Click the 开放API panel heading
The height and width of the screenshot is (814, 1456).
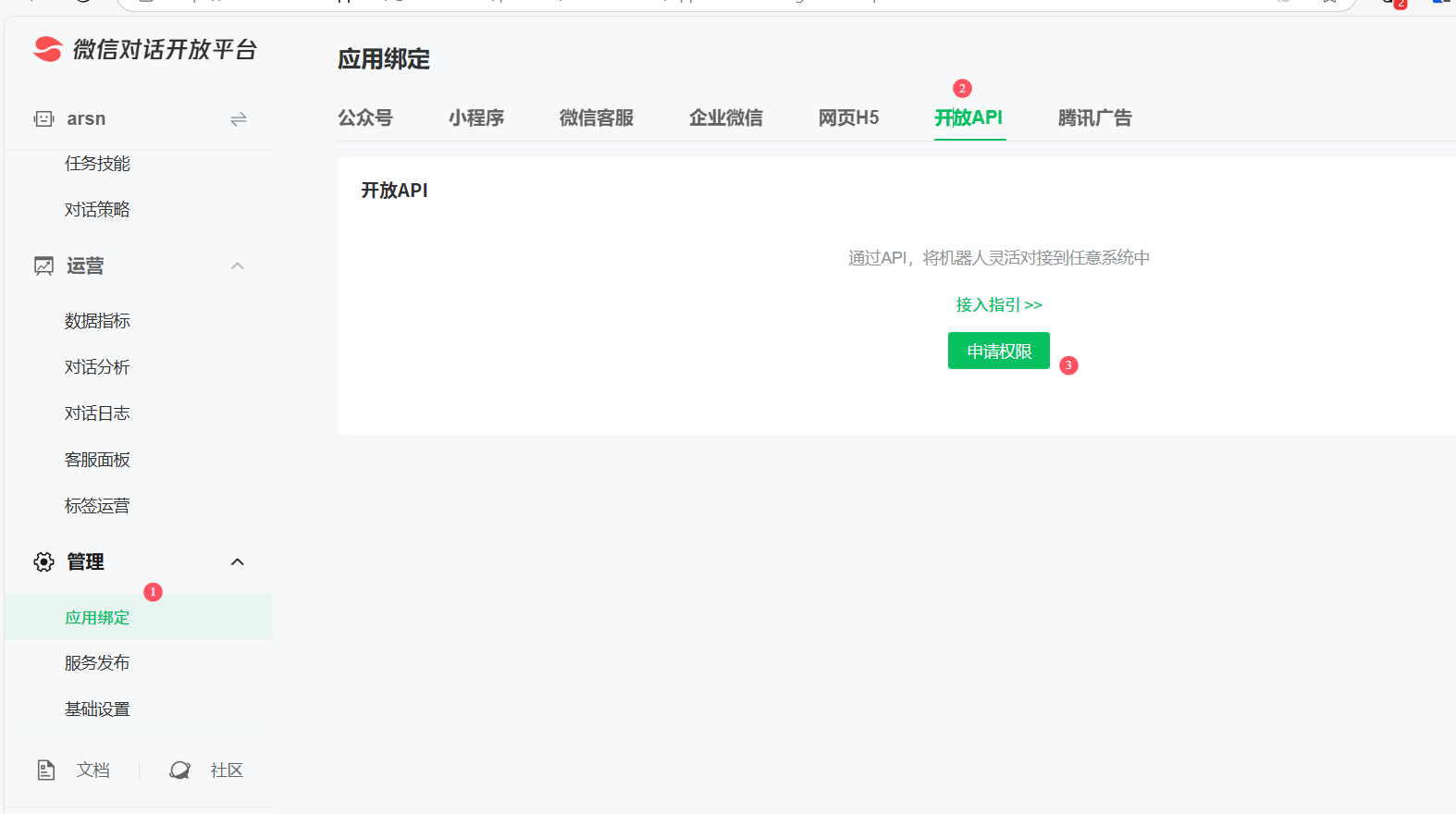[x=394, y=191]
